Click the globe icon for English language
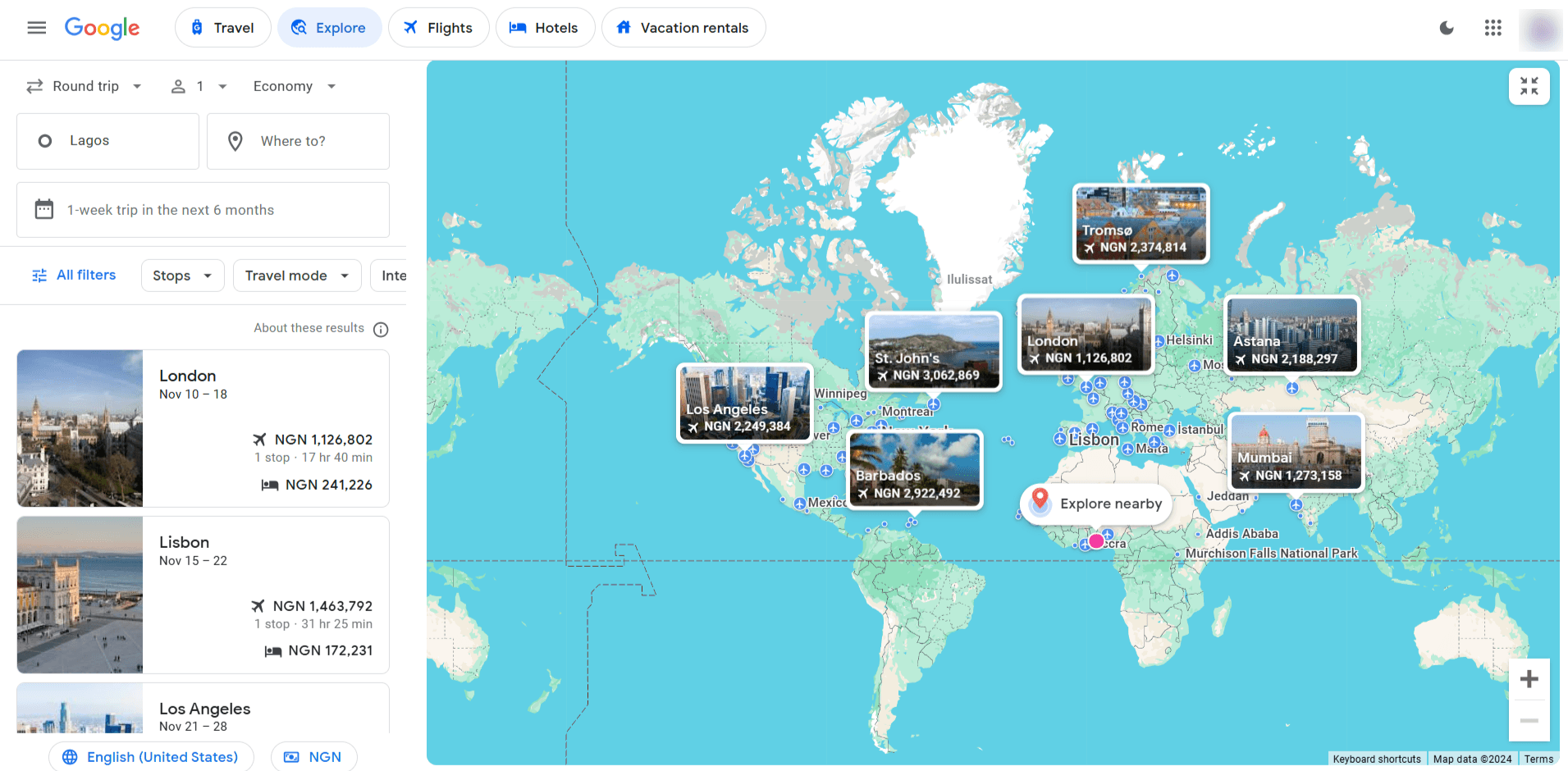This screenshot has width=1568, height=771. 70,757
